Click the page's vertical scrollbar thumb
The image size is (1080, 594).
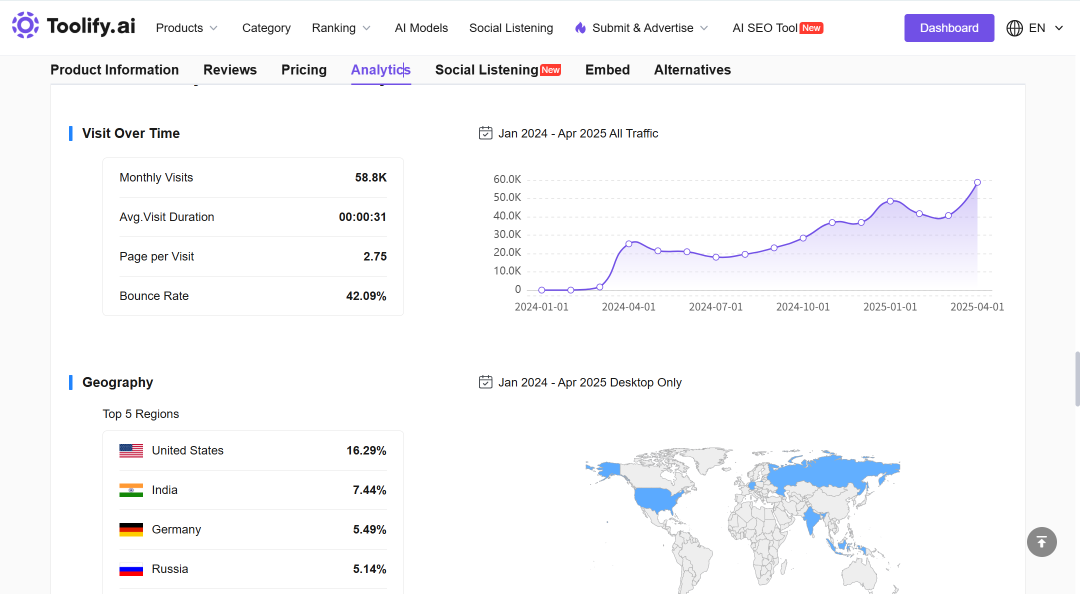pyautogui.click(x=1077, y=379)
